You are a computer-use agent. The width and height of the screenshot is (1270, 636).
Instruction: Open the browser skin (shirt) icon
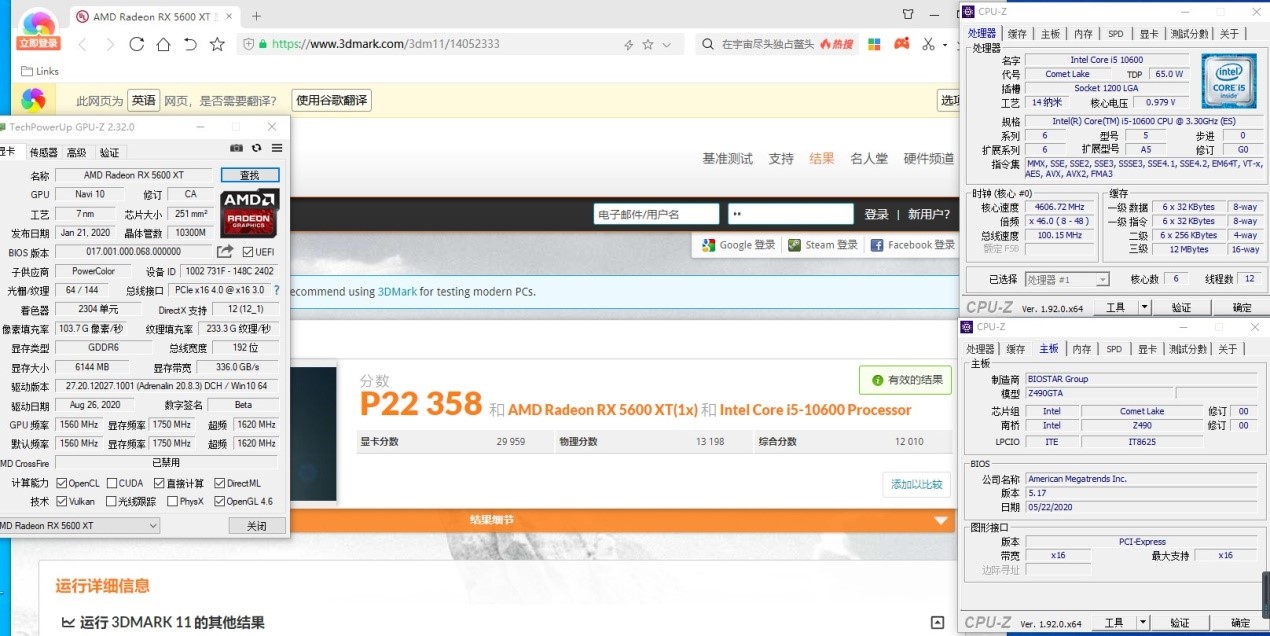(x=908, y=15)
